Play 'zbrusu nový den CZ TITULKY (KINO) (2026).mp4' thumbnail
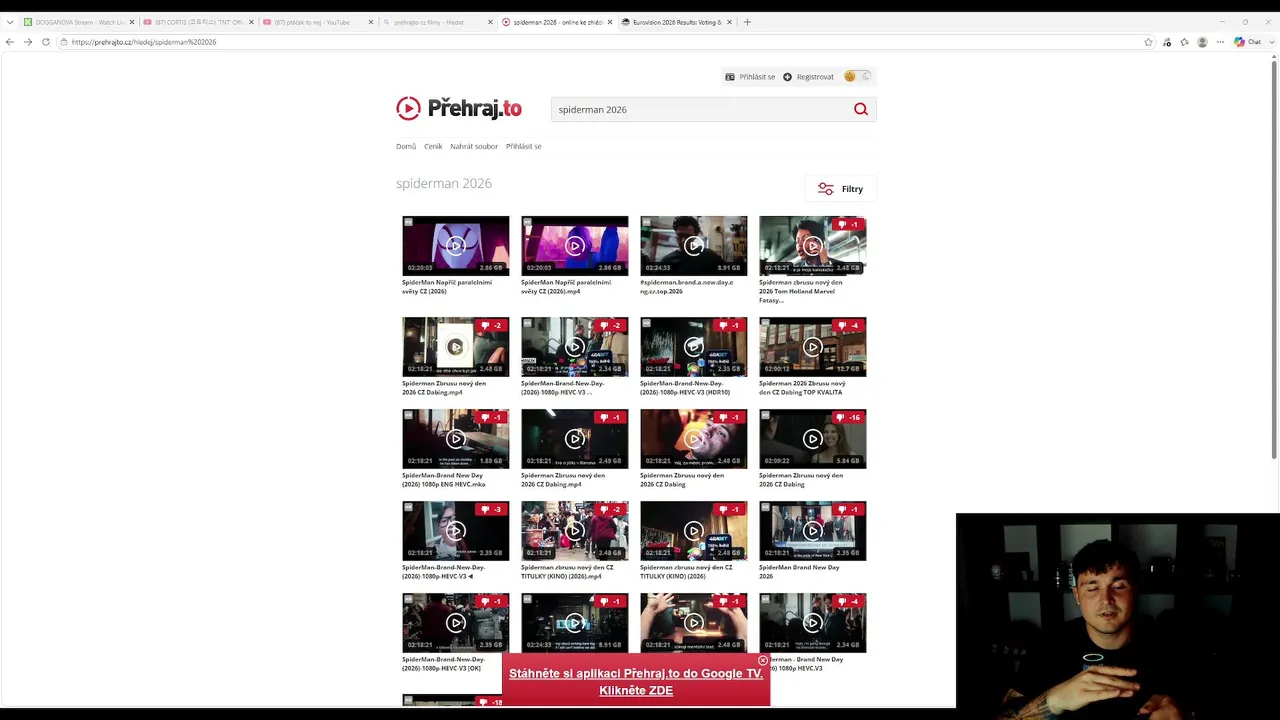The image size is (1280, 720). pyautogui.click(x=575, y=531)
